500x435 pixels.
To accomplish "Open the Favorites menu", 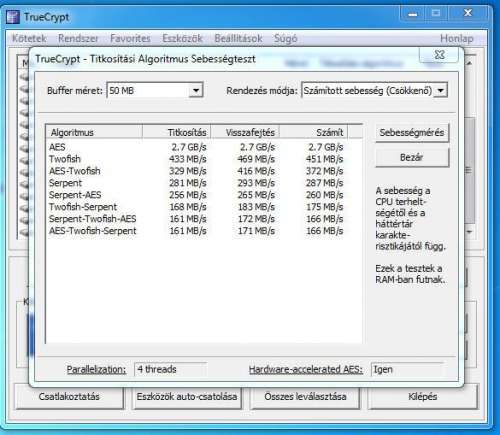I will (x=130, y=38).
